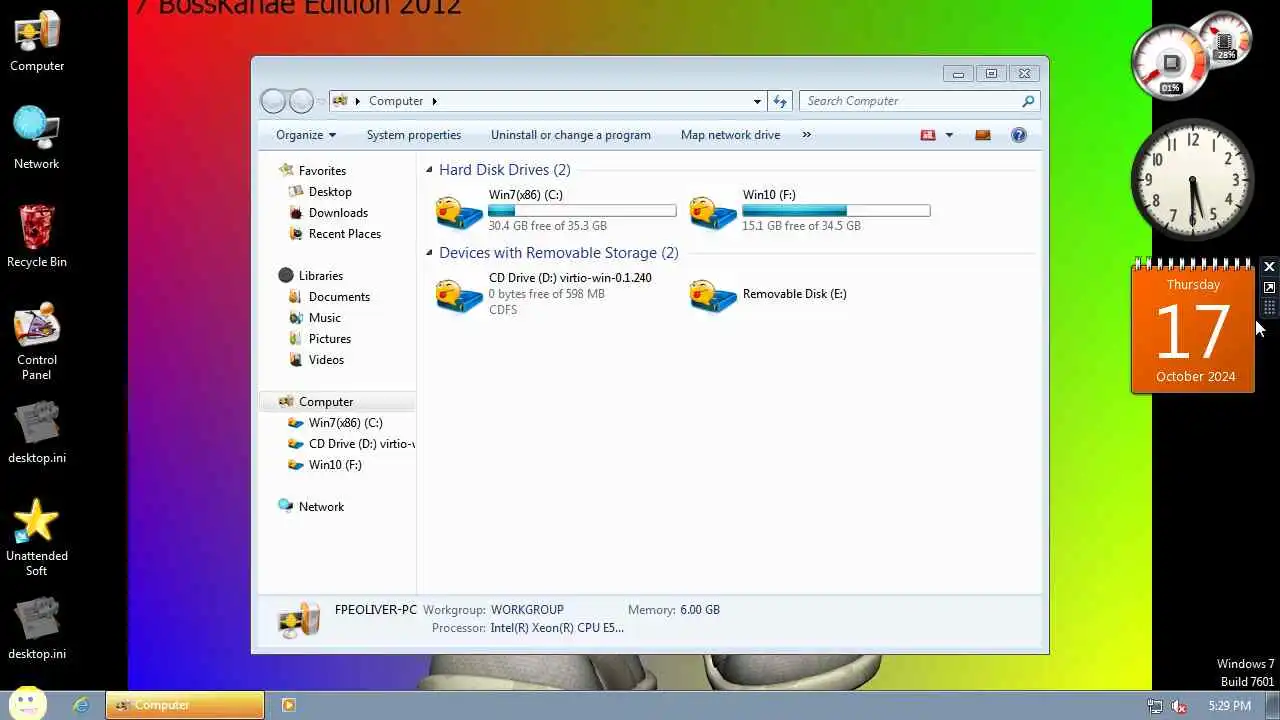The image size is (1280, 720).
Task: Select Desktop under Favorites
Action: [x=330, y=192]
